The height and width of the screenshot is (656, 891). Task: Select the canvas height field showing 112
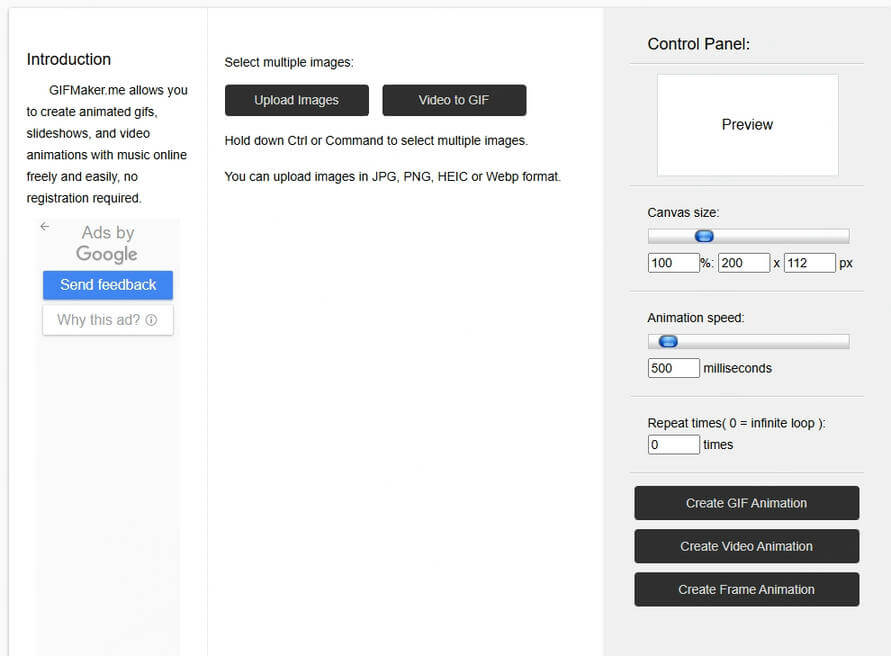(x=809, y=263)
